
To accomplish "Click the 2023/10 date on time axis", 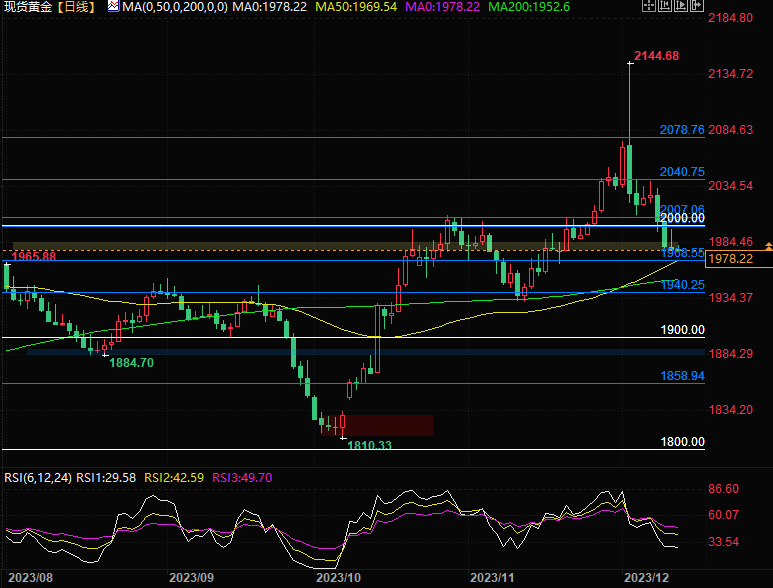I will (x=337, y=578).
